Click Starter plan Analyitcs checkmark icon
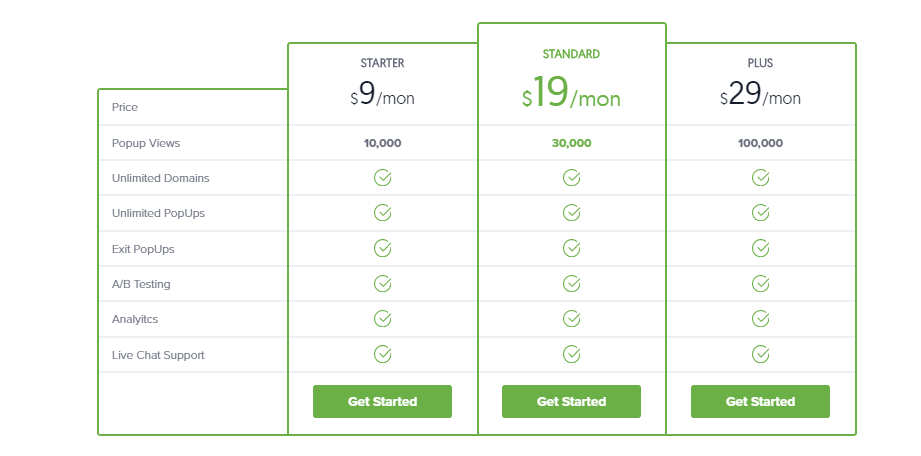 click(x=382, y=319)
